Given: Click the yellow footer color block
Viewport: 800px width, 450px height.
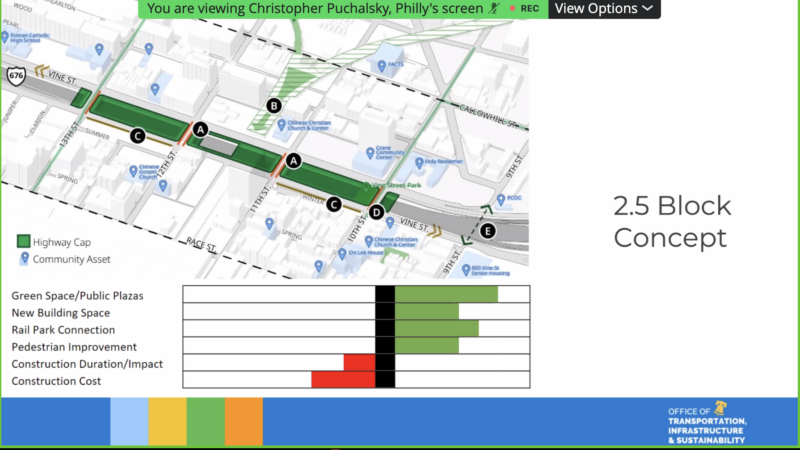Looking at the screenshot, I should [x=168, y=421].
